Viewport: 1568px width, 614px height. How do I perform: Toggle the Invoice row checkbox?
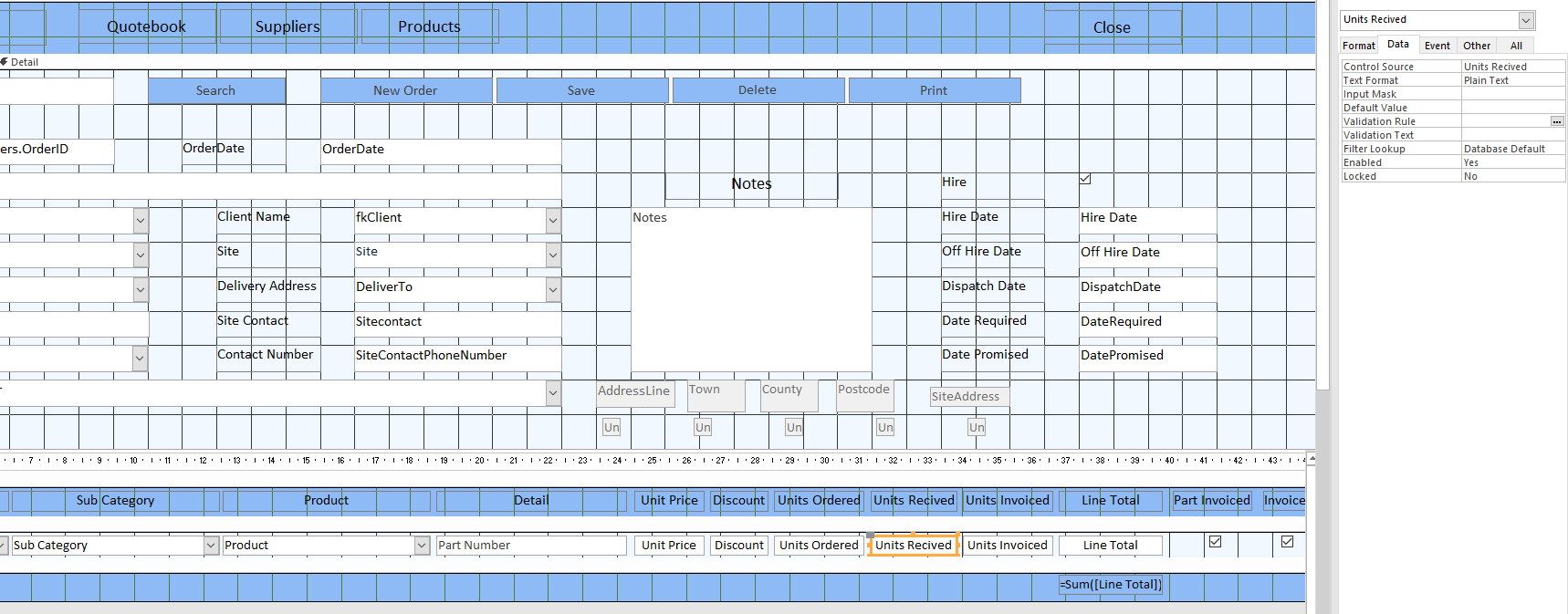point(1287,542)
